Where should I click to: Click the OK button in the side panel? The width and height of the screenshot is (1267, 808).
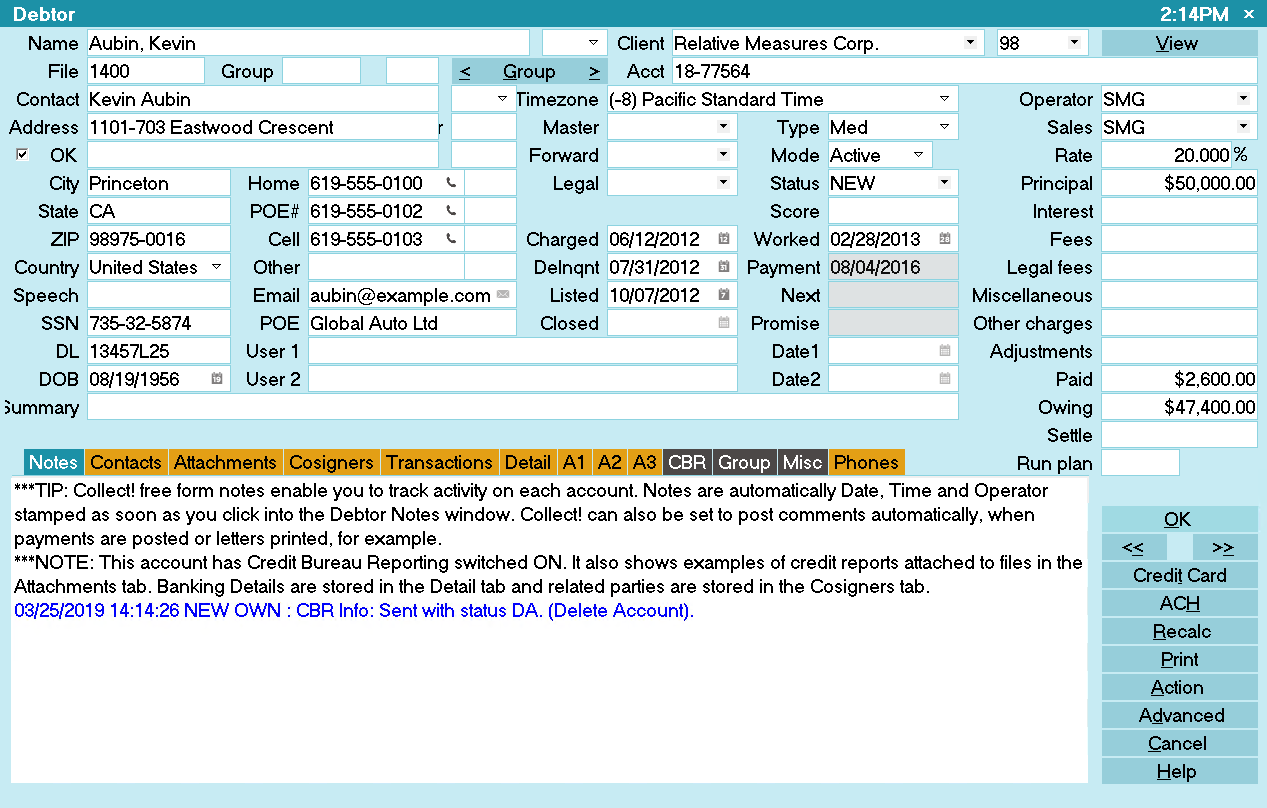(x=1180, y=519)
